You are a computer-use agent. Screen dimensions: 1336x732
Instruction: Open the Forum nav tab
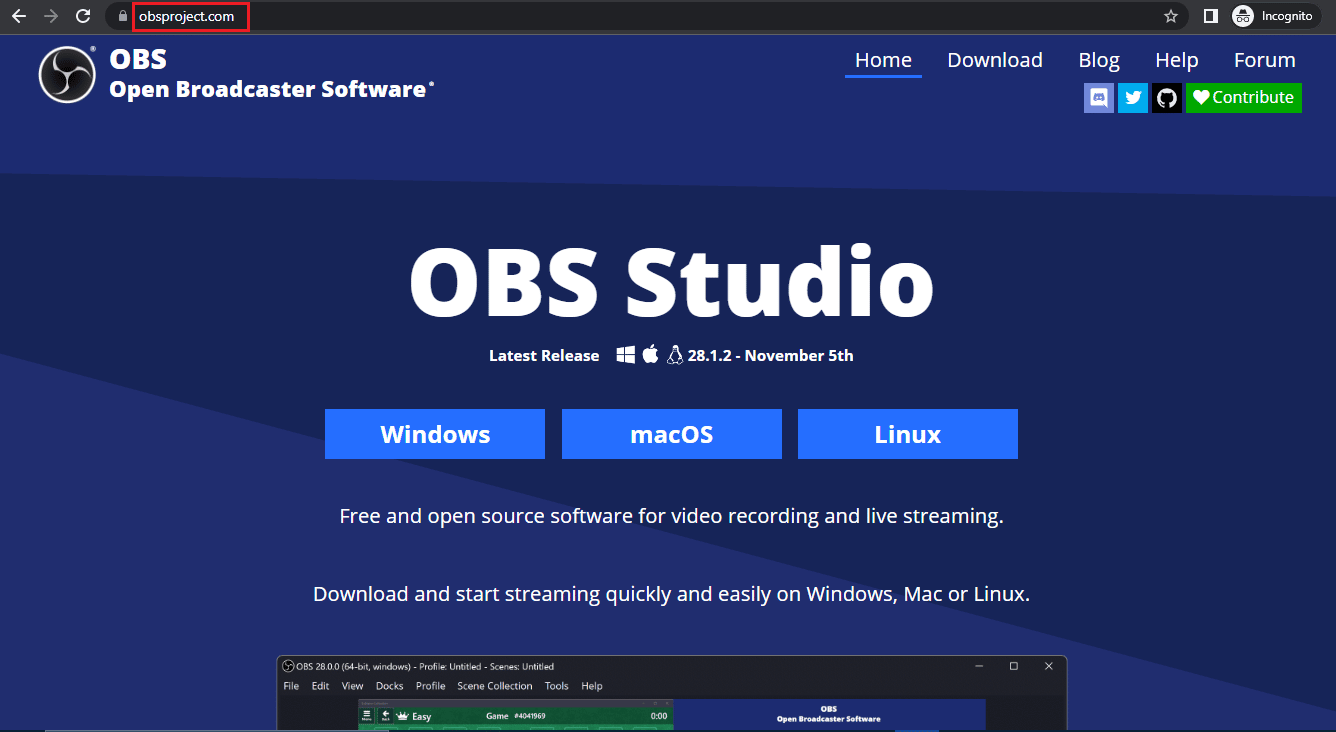pyautogui.click(x=1265, y=60)
